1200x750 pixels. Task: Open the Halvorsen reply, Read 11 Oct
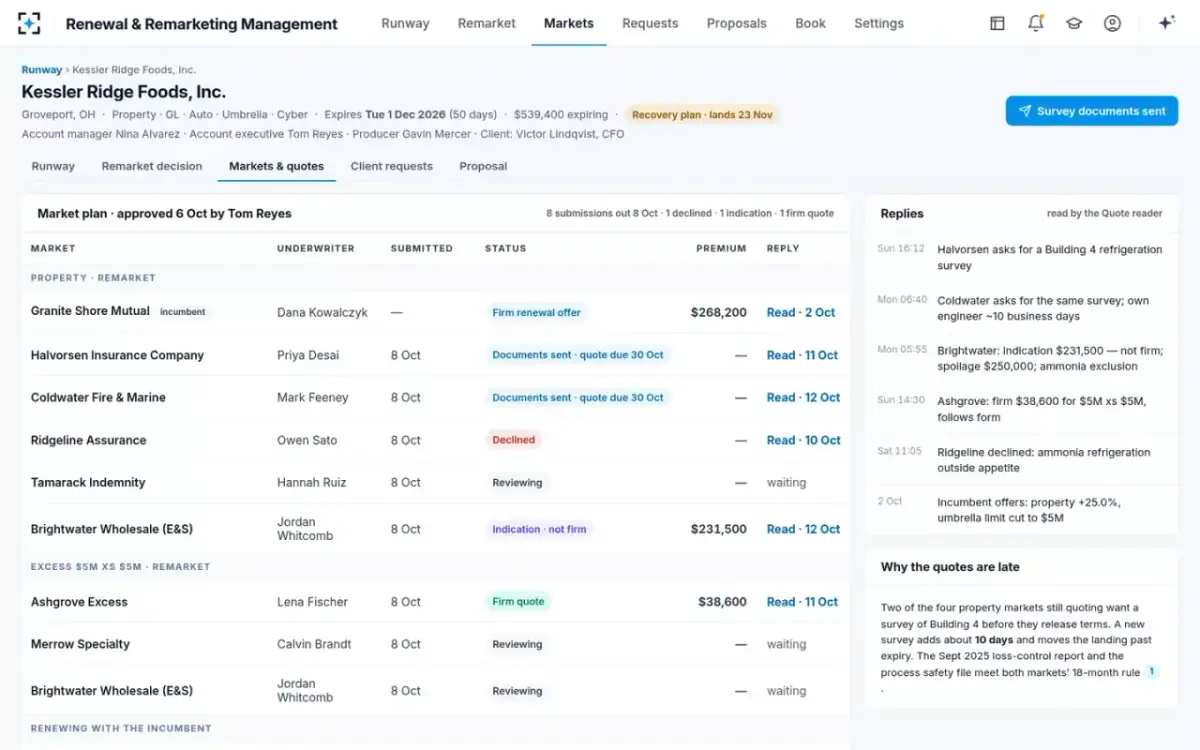[803, 355]
